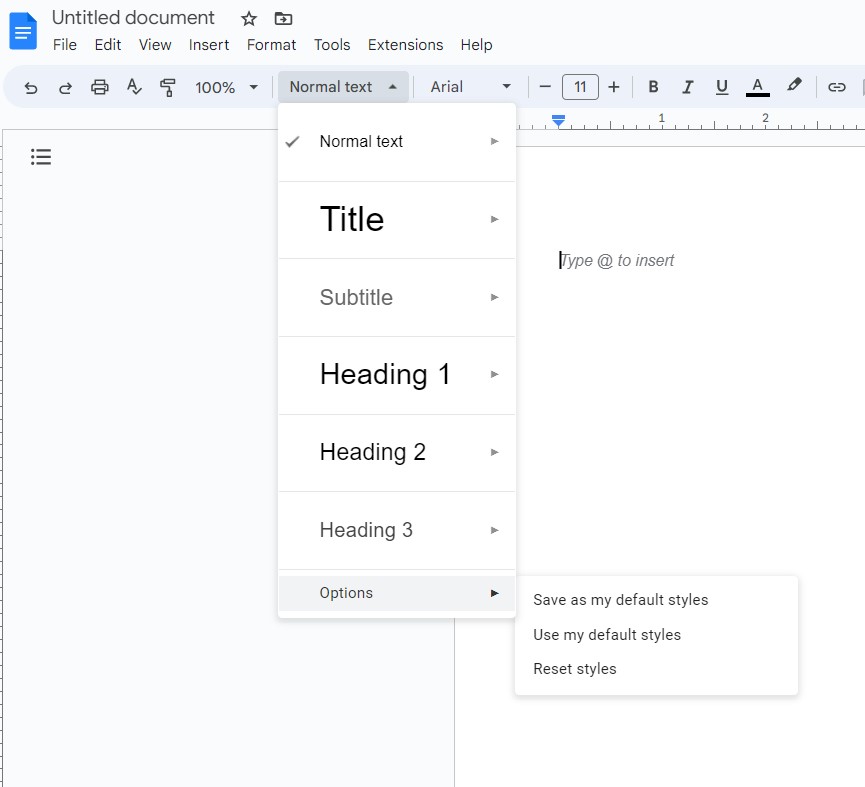Open the Extensions menu
The width and height of the screenshot is (865, 787).
[405, 45]
